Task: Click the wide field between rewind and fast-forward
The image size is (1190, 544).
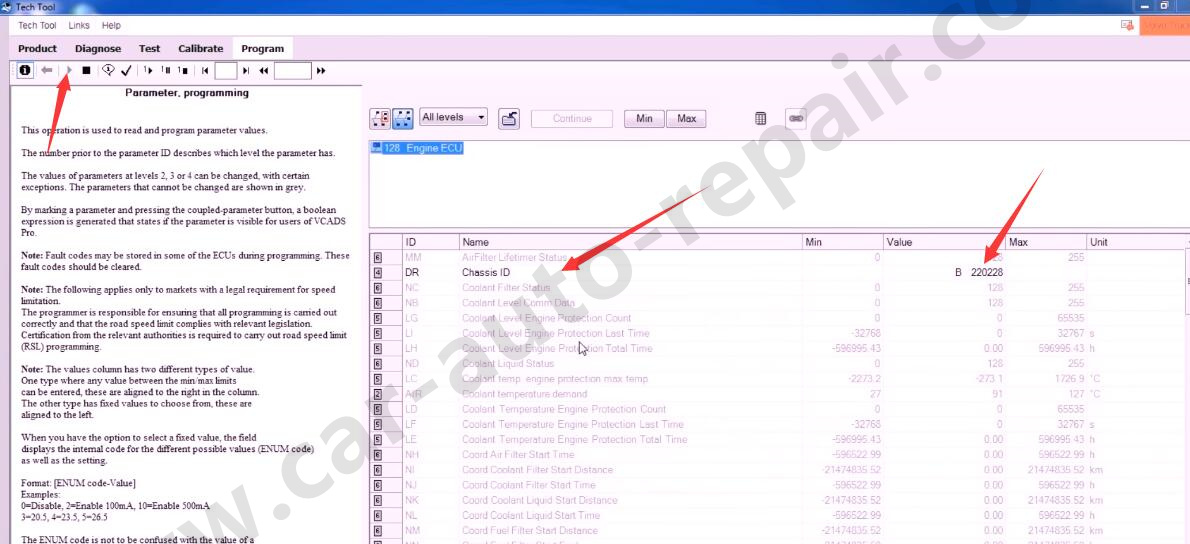Action: tap(293, 71)
